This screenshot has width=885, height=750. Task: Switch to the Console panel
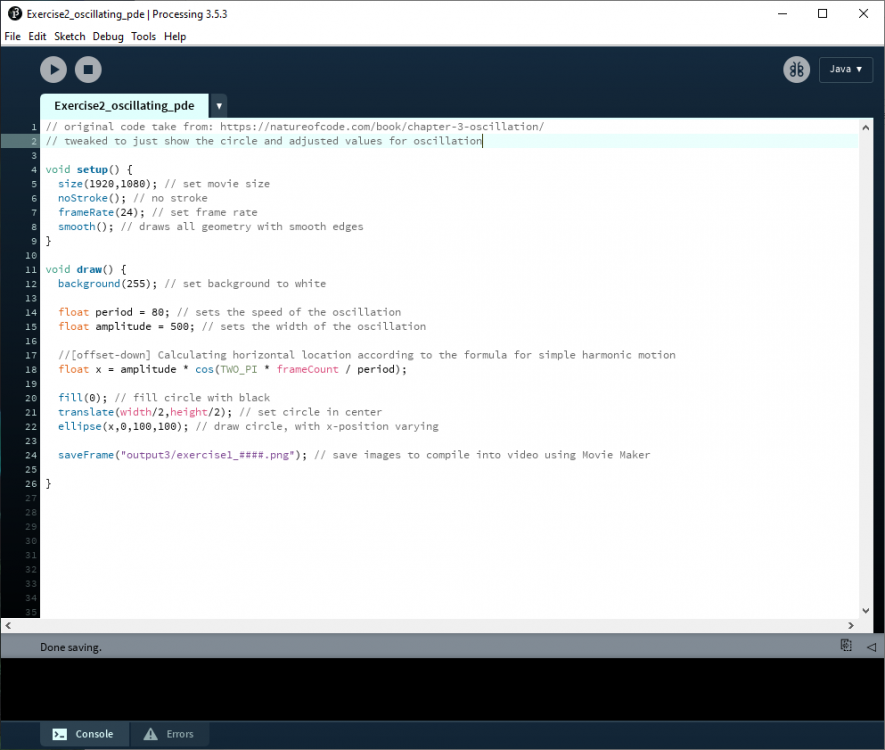click(x=84, y=734)
